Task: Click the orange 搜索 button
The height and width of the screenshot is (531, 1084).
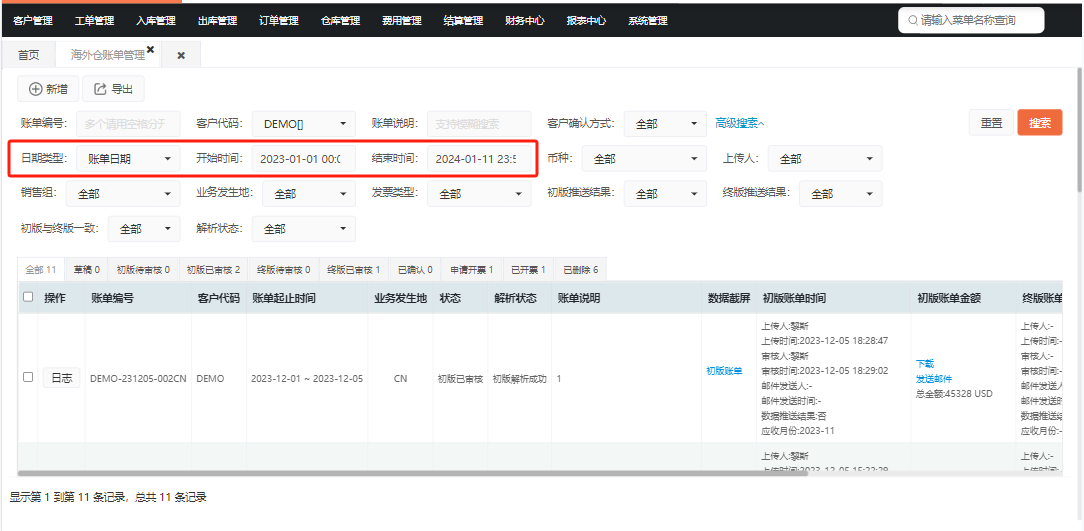Action: 1040,123
